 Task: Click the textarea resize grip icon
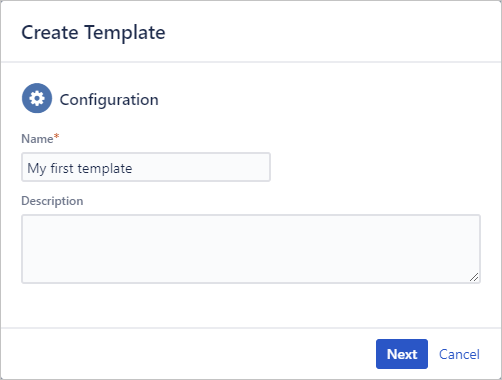[474, 277]
